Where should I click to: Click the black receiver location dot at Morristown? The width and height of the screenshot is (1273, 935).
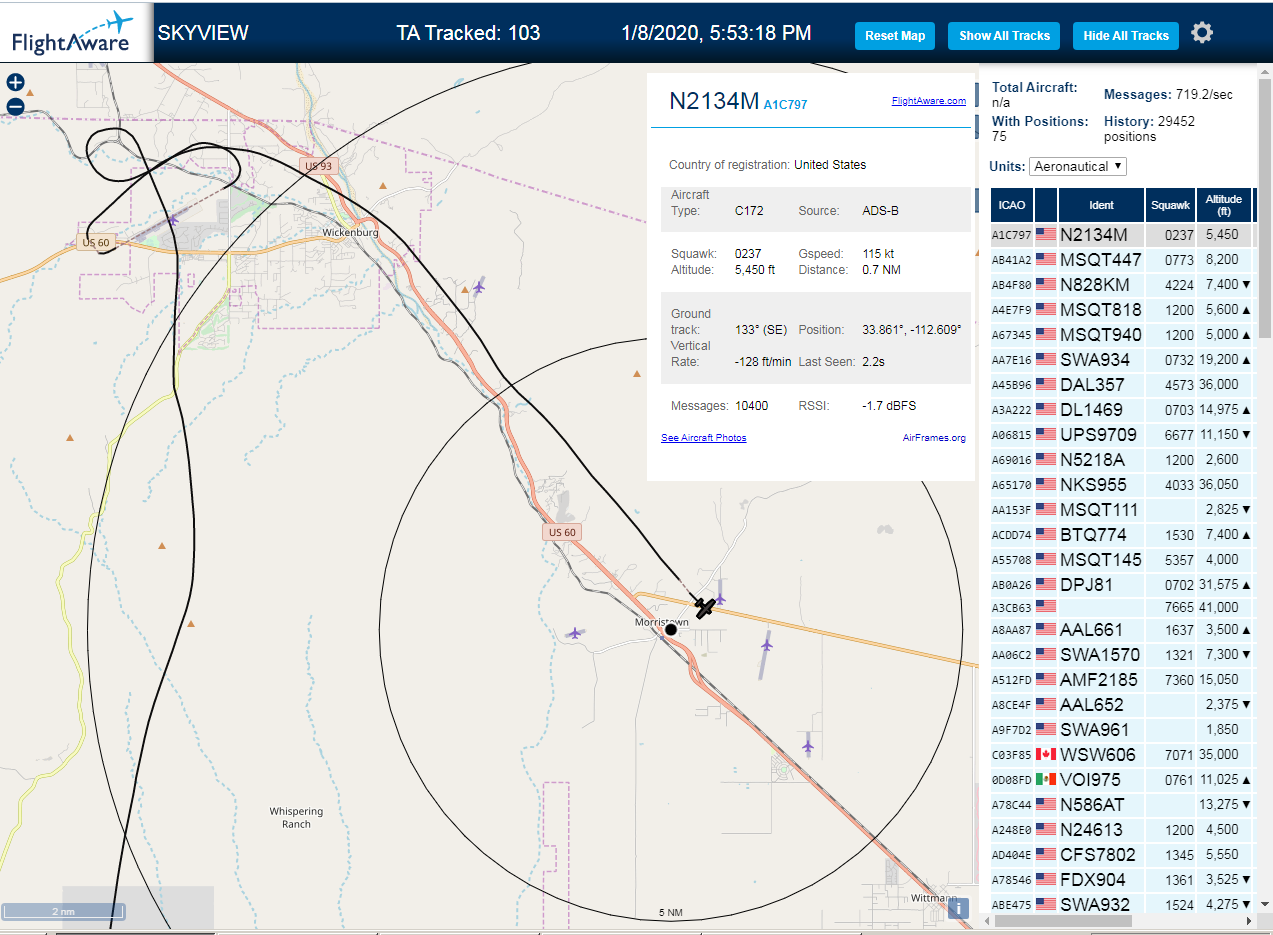pos(671,630)
